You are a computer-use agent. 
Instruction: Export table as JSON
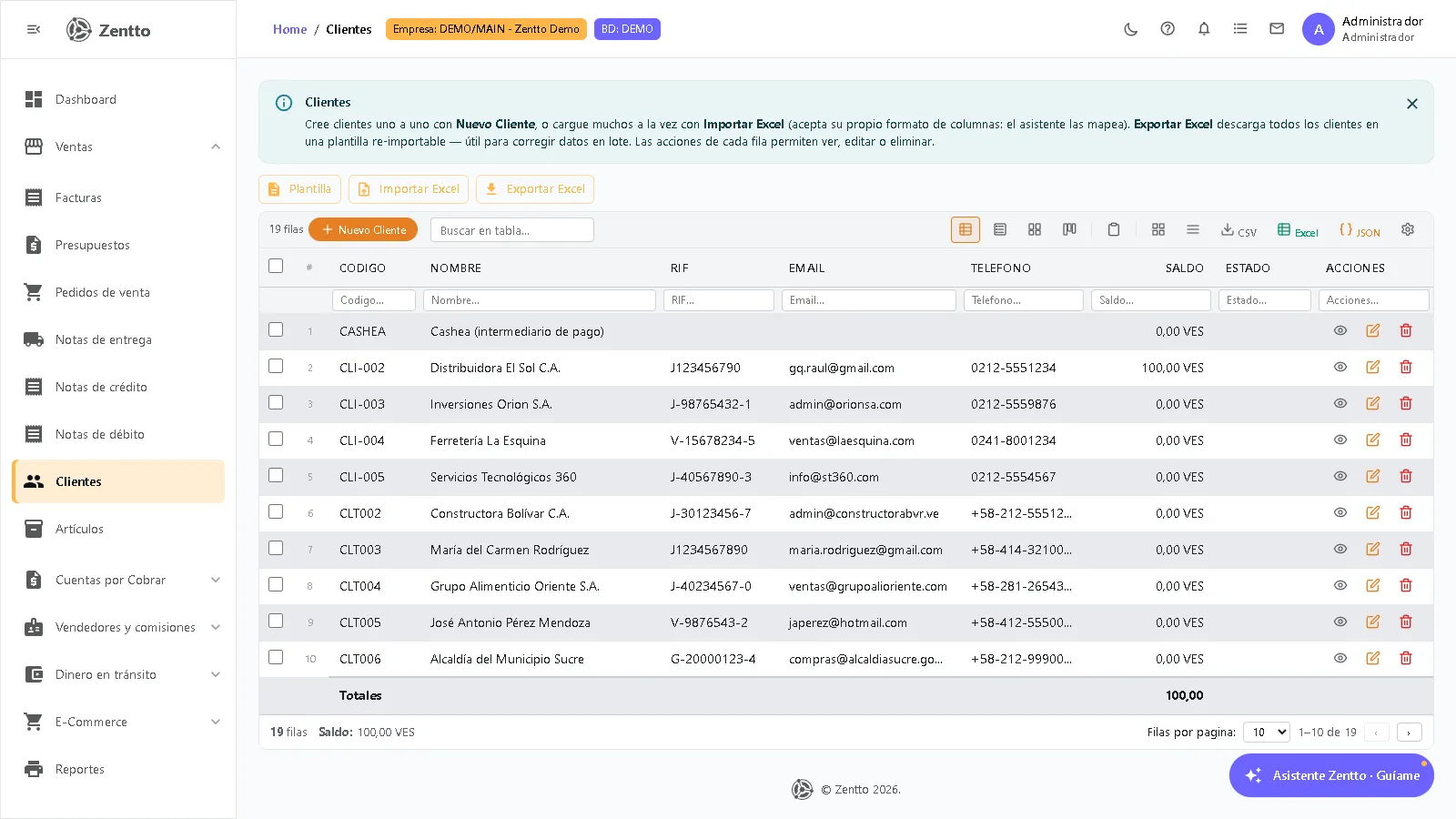click(x=1360, y=231)
